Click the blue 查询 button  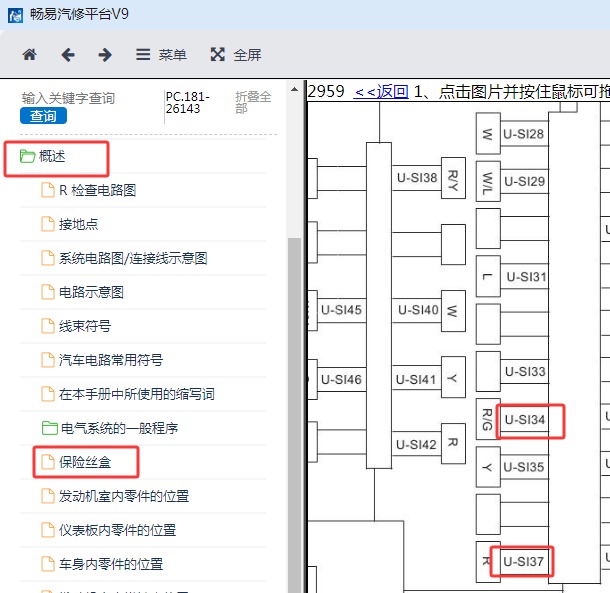point(43,116)
